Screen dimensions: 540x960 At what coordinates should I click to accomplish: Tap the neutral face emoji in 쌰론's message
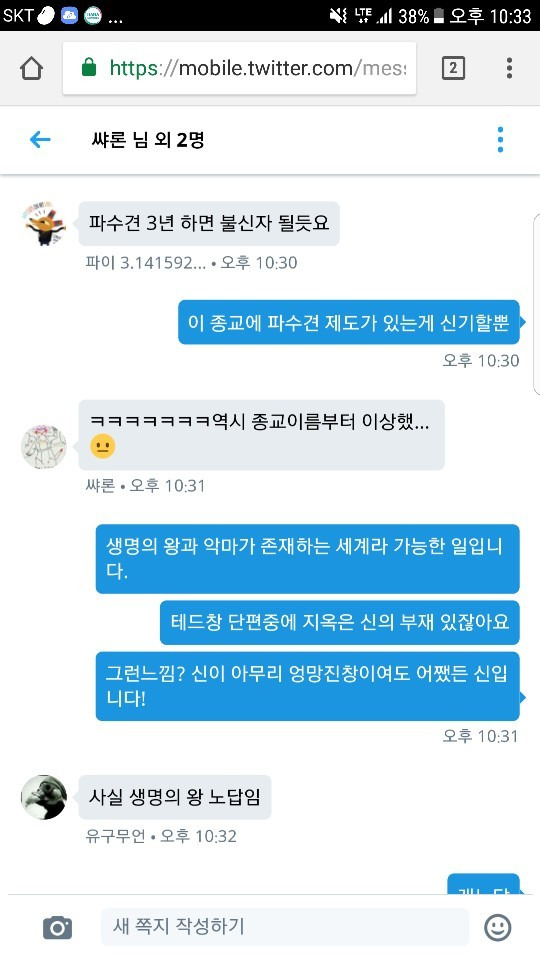pos(102,446)
